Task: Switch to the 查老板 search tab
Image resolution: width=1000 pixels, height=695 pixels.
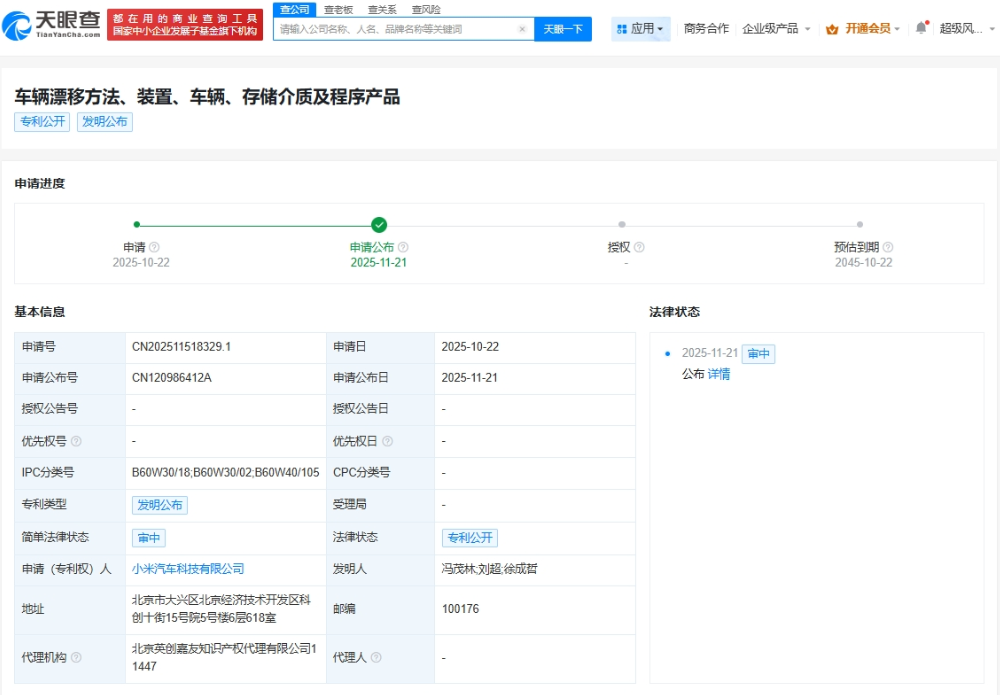Action: coord(338,9)
